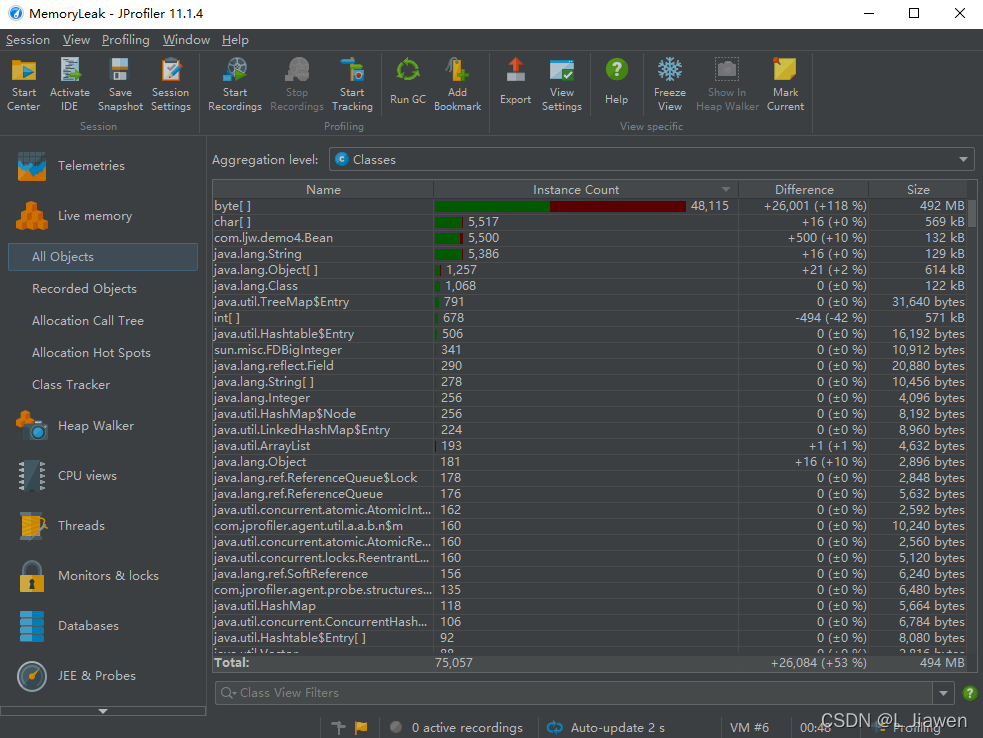
Task: Open the Help toolbar button
Action: point(616,82)
